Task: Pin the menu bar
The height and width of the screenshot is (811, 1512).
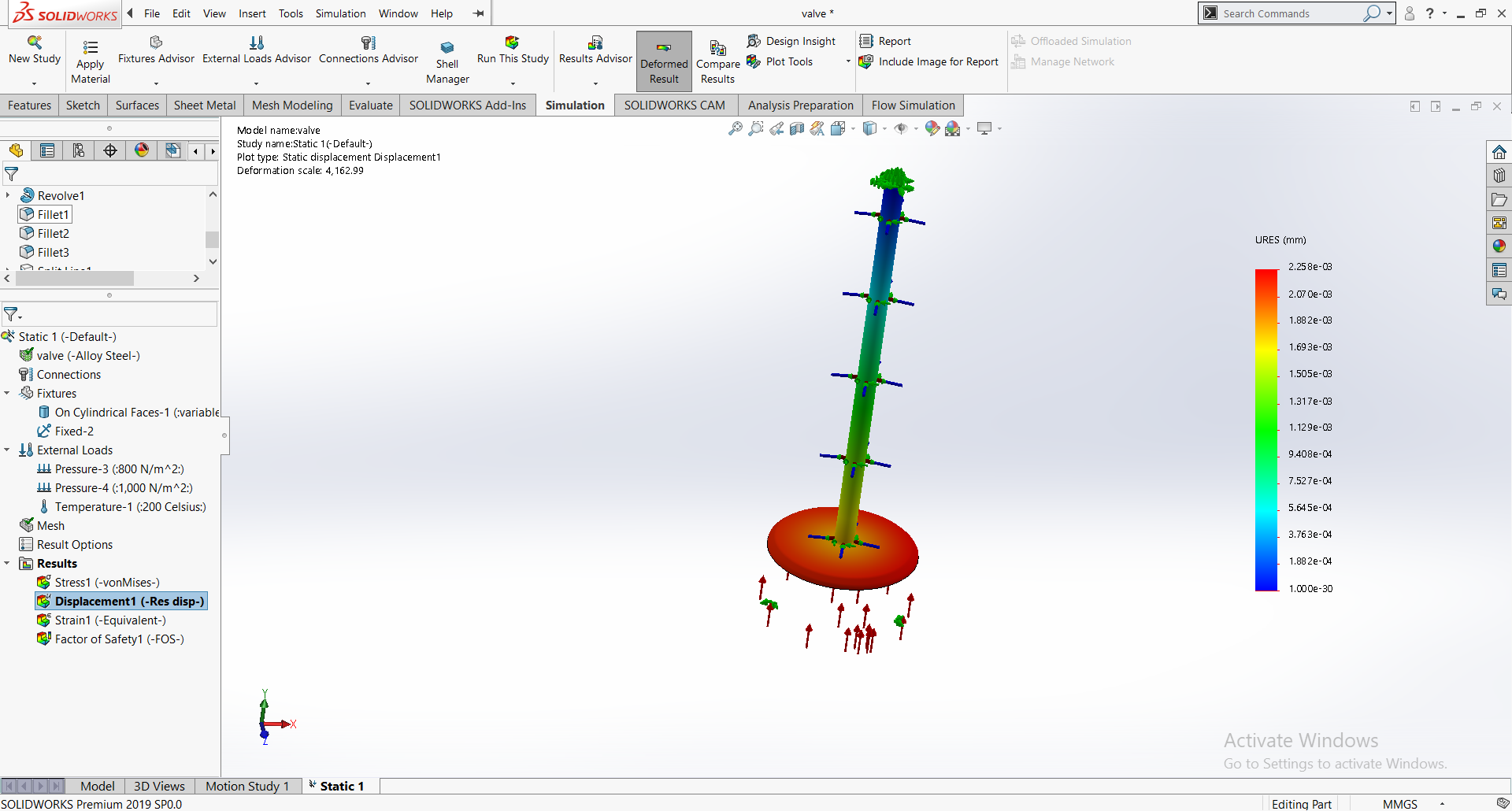Action: [x=478, y=13]
